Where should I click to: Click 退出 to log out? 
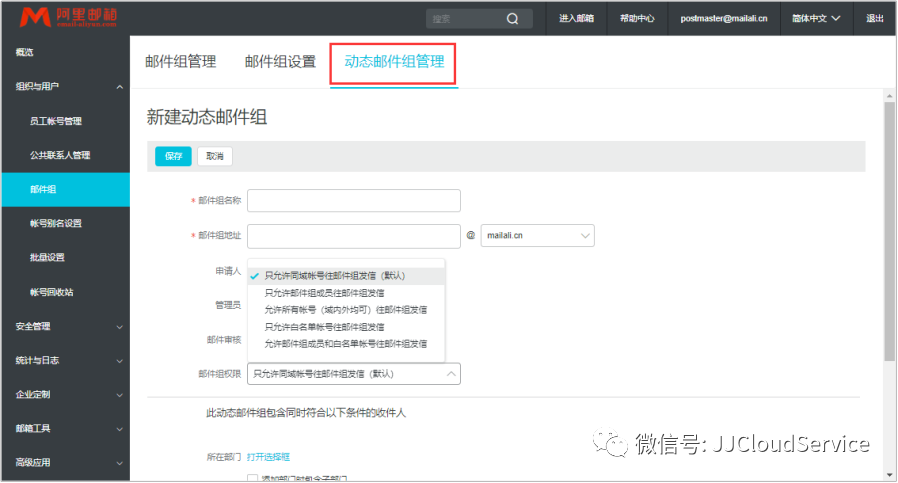875,18
